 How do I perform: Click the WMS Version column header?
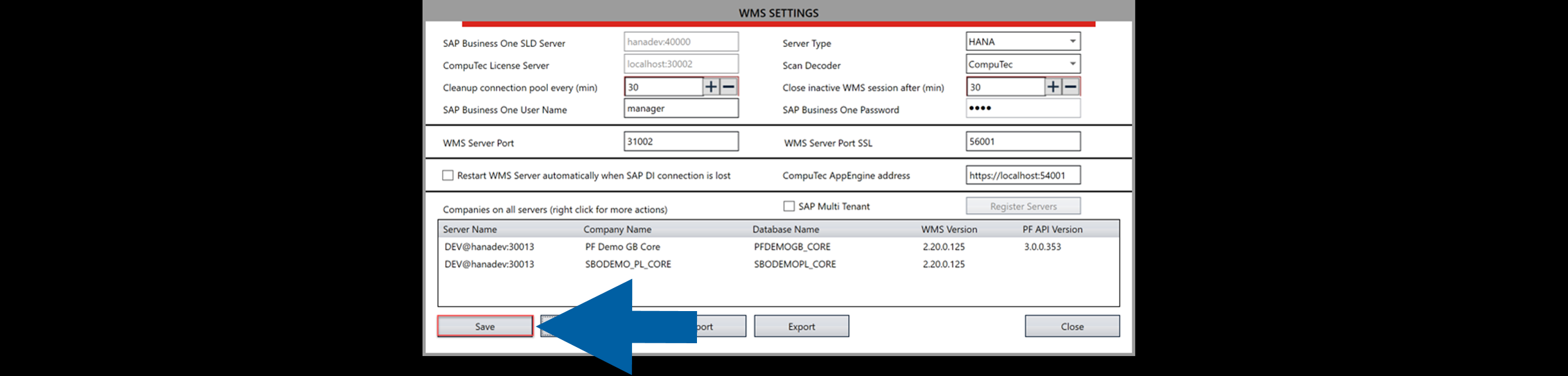point(949,229)
